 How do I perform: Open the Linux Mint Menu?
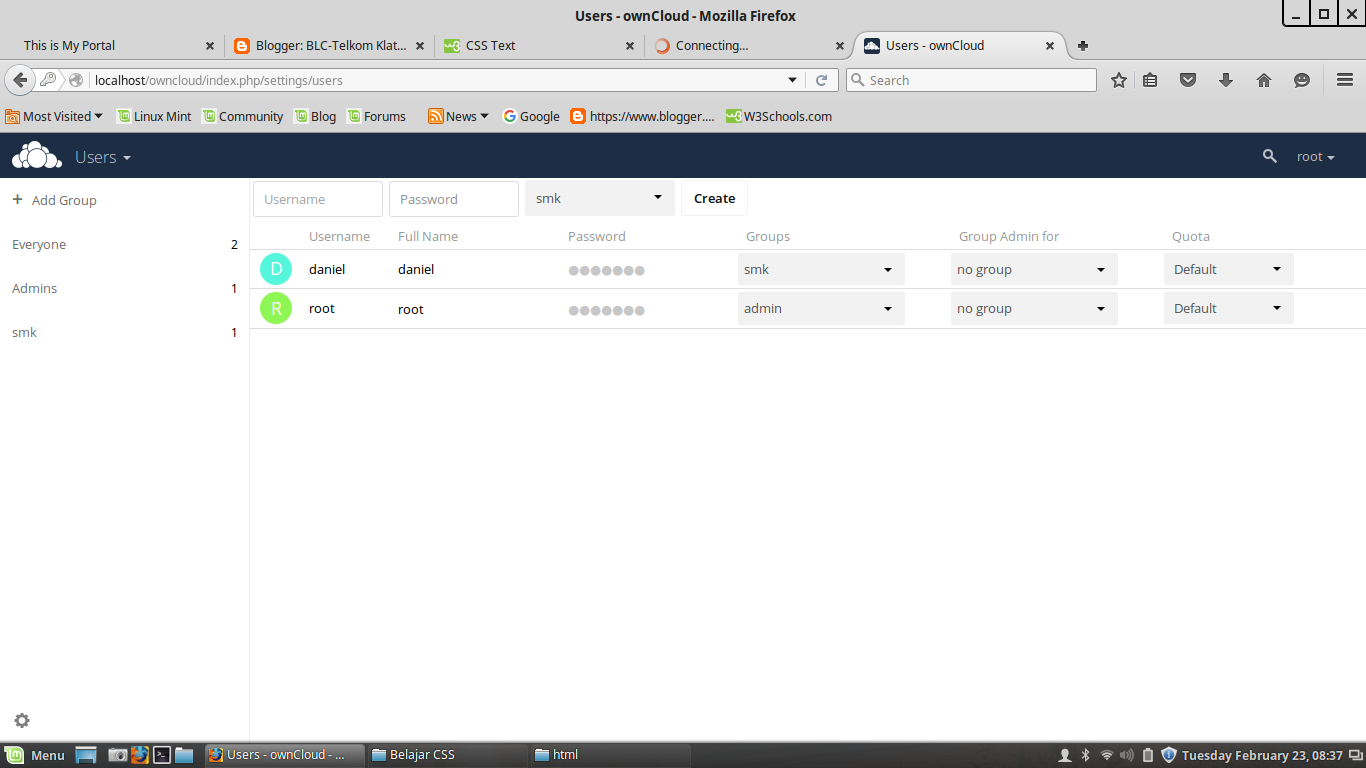tap(37, 755)
